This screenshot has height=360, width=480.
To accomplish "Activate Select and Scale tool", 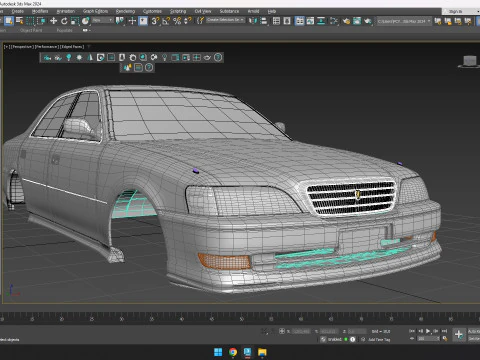I will [x=75, y=21].
